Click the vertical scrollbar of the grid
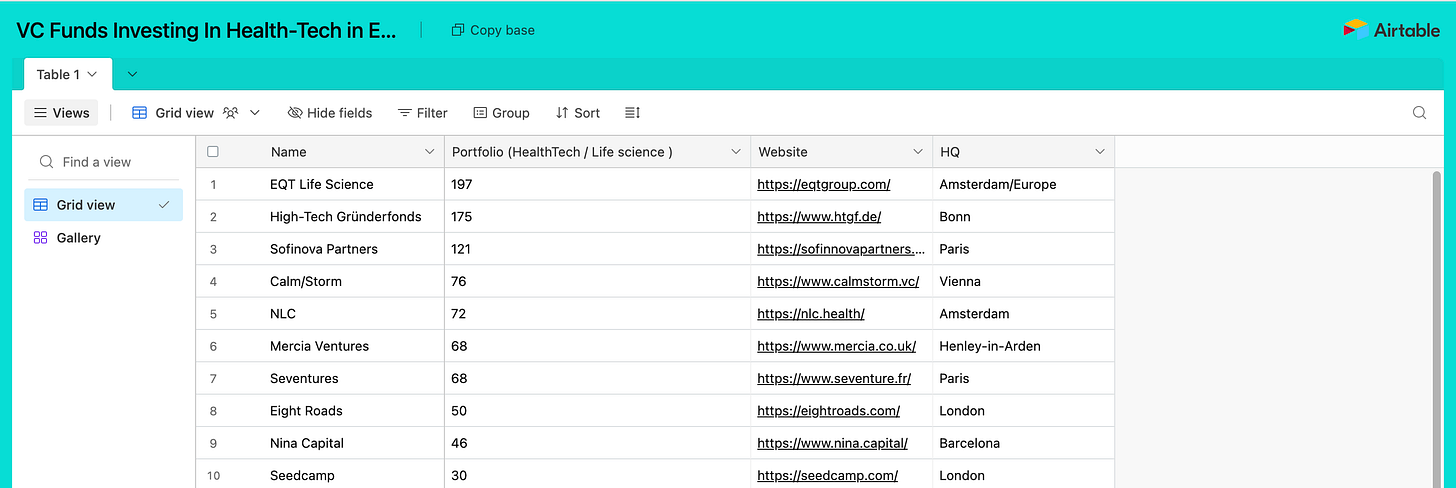1456x488 pixels. [x=1437, y=330]
